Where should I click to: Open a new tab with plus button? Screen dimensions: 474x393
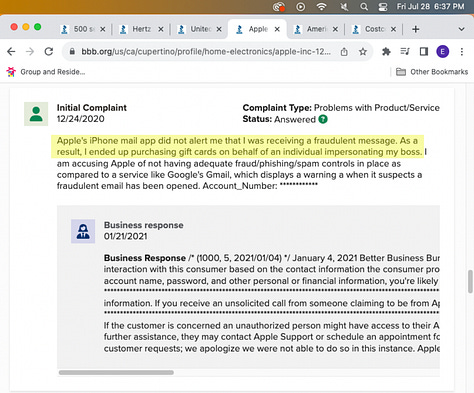coord(415,29)
